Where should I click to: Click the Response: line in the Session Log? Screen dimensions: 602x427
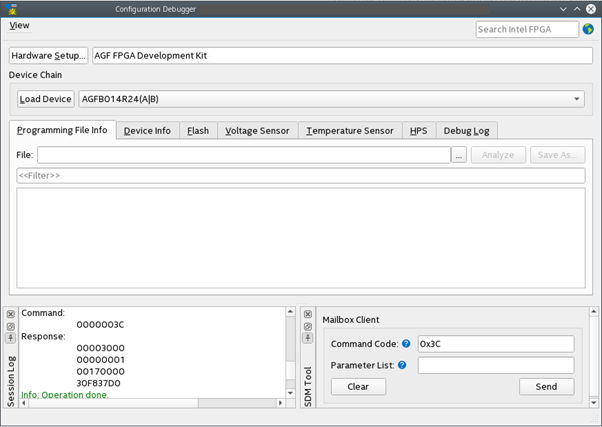(43, 336)
